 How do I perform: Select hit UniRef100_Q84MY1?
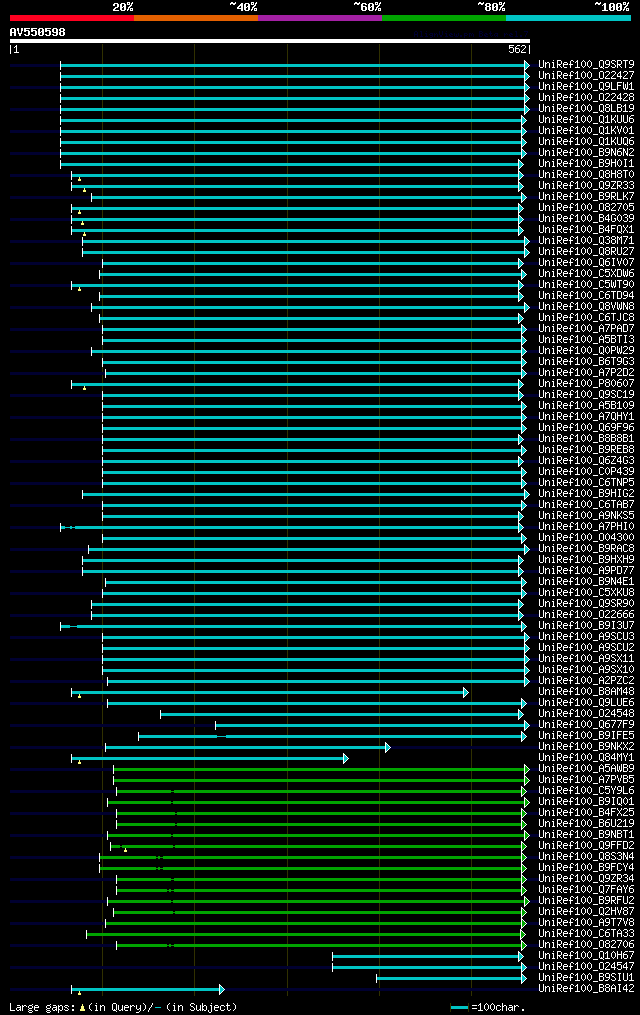[586, 758]
